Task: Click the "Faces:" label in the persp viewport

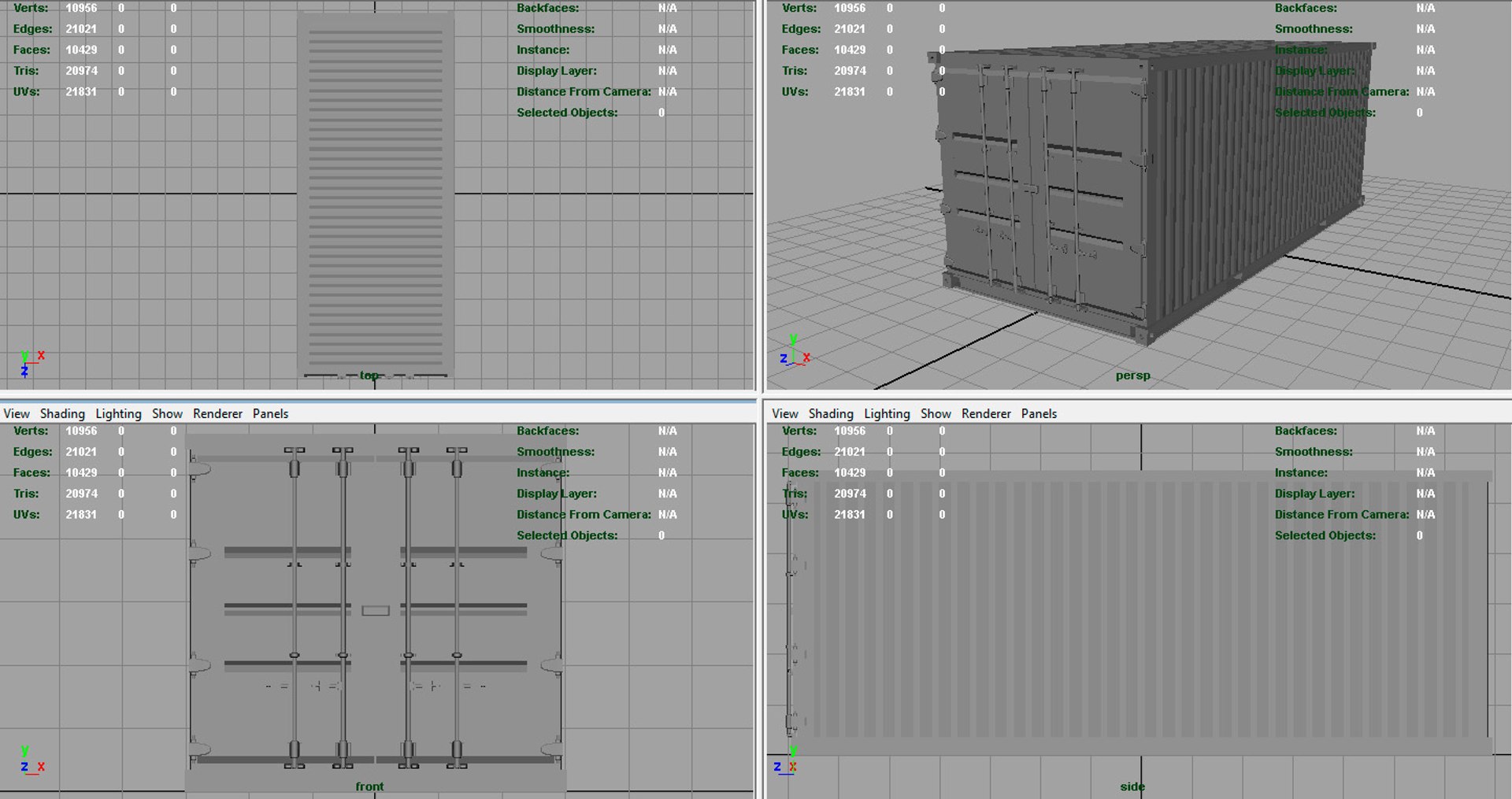Action: pos(800,50)
